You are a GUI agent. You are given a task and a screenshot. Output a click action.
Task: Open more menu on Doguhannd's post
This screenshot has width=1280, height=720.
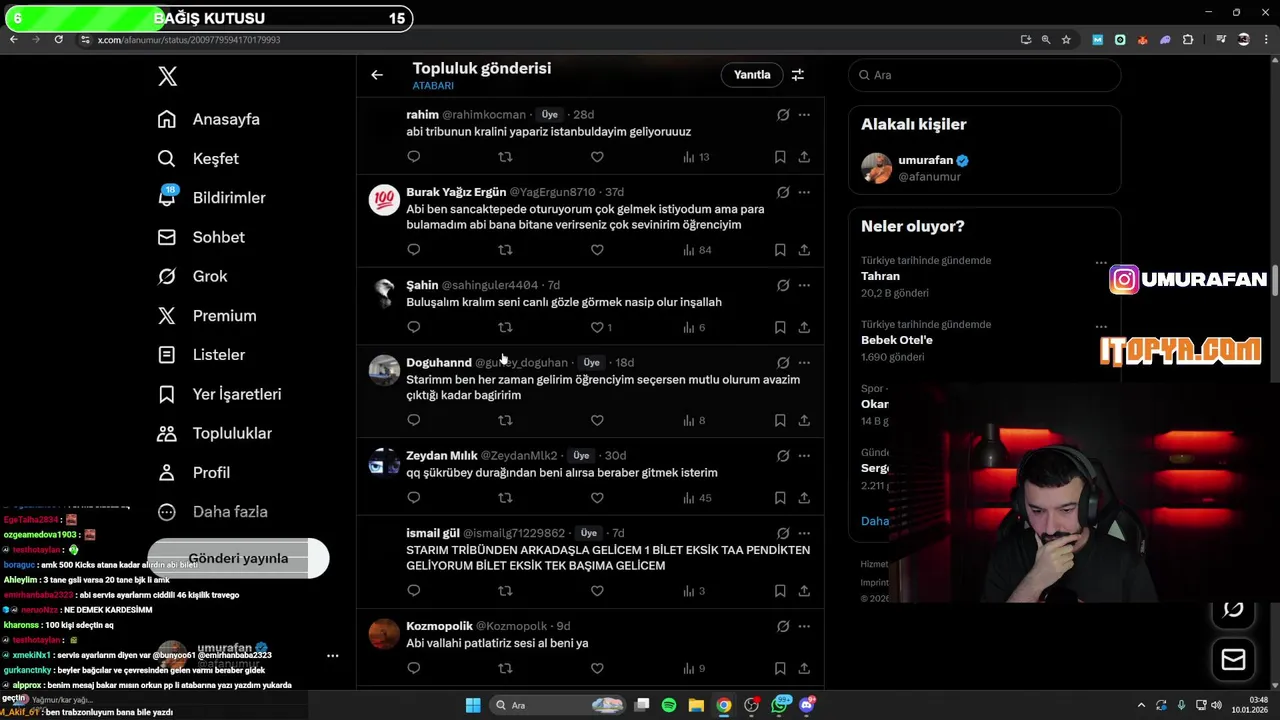click(804, 362)
